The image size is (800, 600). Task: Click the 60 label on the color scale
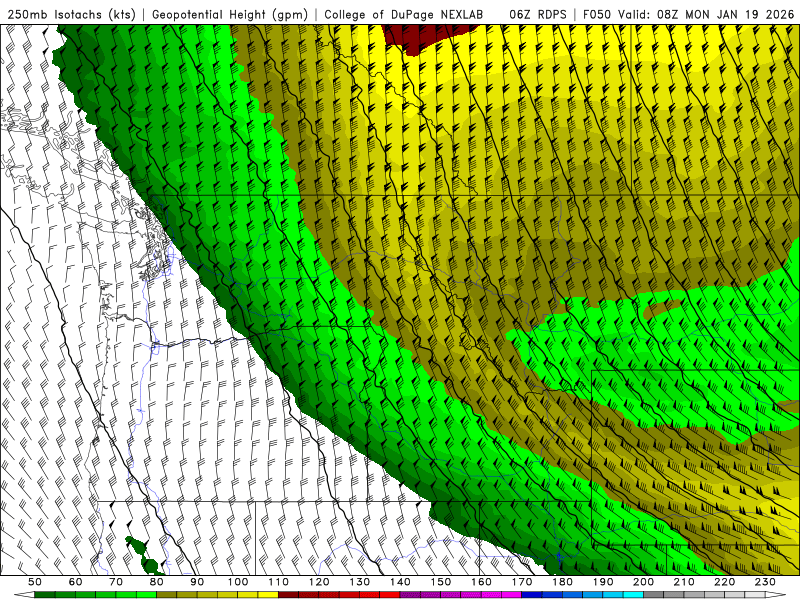75,582
